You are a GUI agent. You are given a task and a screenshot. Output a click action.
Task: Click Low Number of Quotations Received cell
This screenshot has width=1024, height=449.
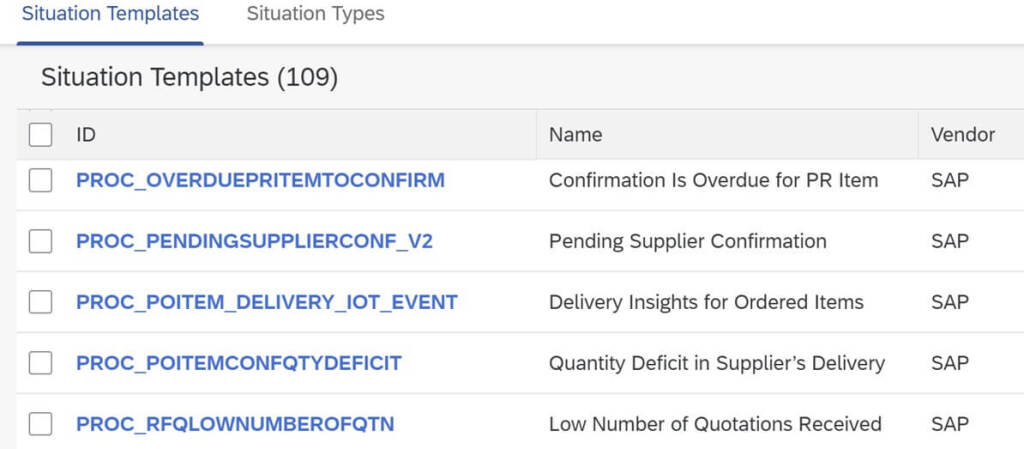(715, 424)
